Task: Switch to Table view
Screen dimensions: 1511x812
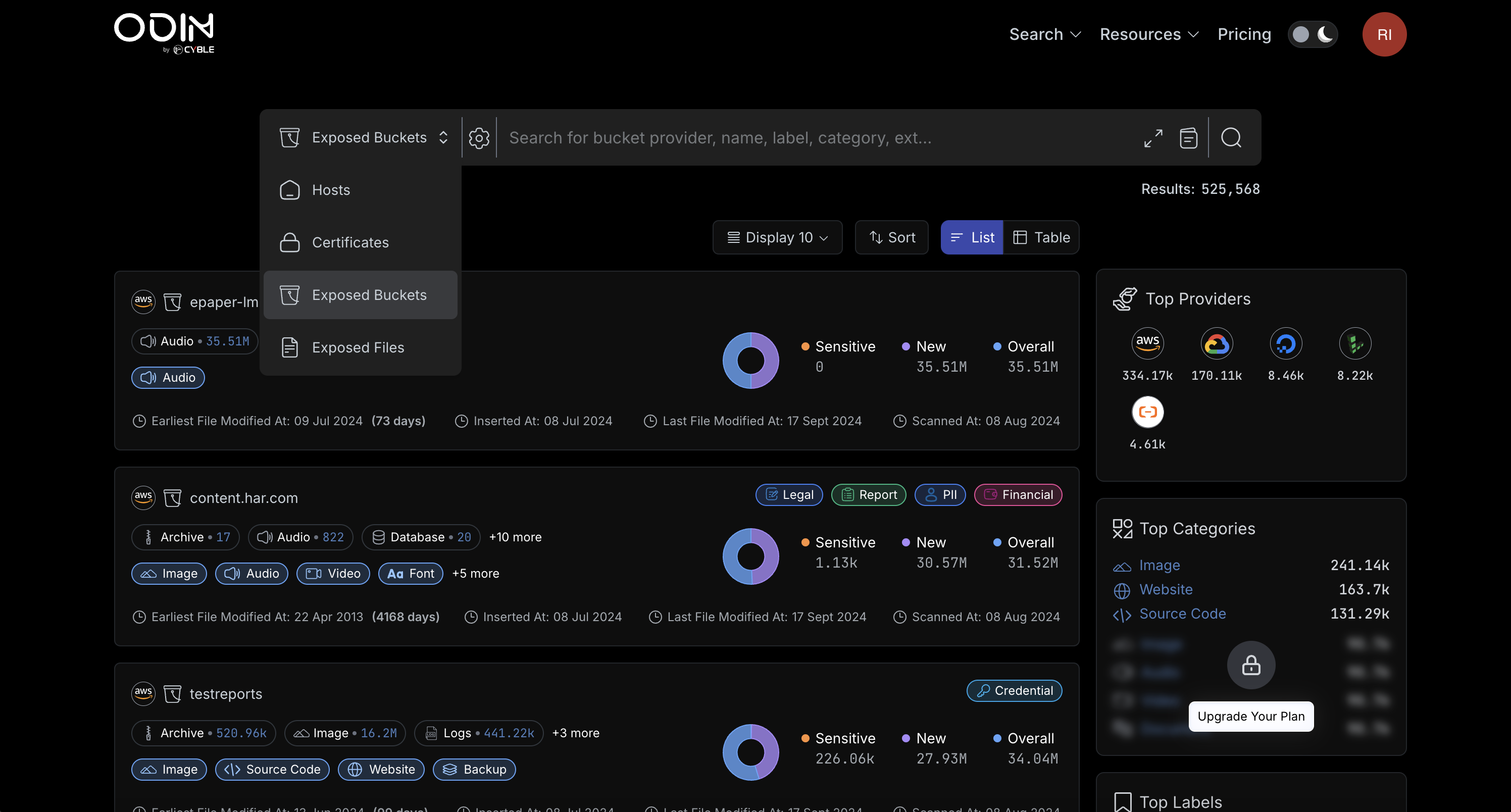Action: click(1041, 237)
